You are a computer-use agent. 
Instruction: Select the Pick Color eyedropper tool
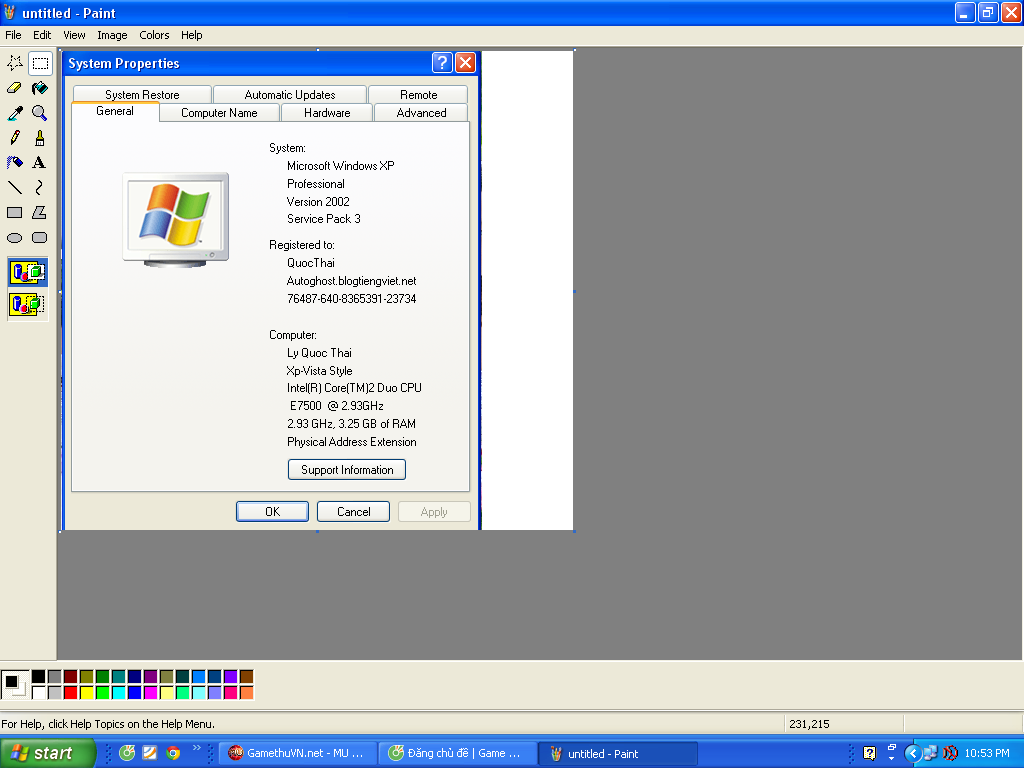point(15,113)
